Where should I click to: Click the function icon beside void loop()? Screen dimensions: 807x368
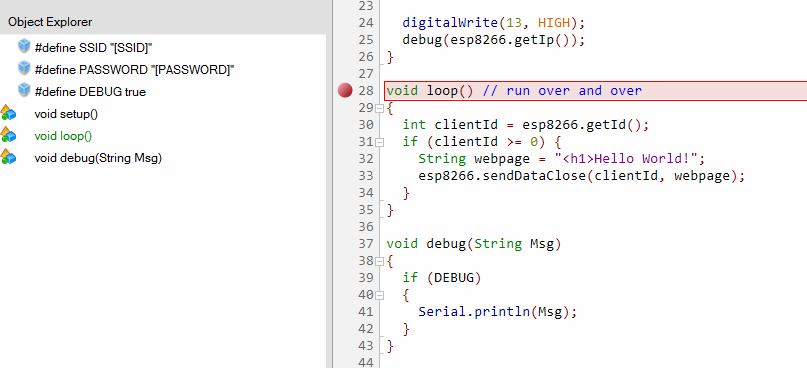(x=8, y=135)
